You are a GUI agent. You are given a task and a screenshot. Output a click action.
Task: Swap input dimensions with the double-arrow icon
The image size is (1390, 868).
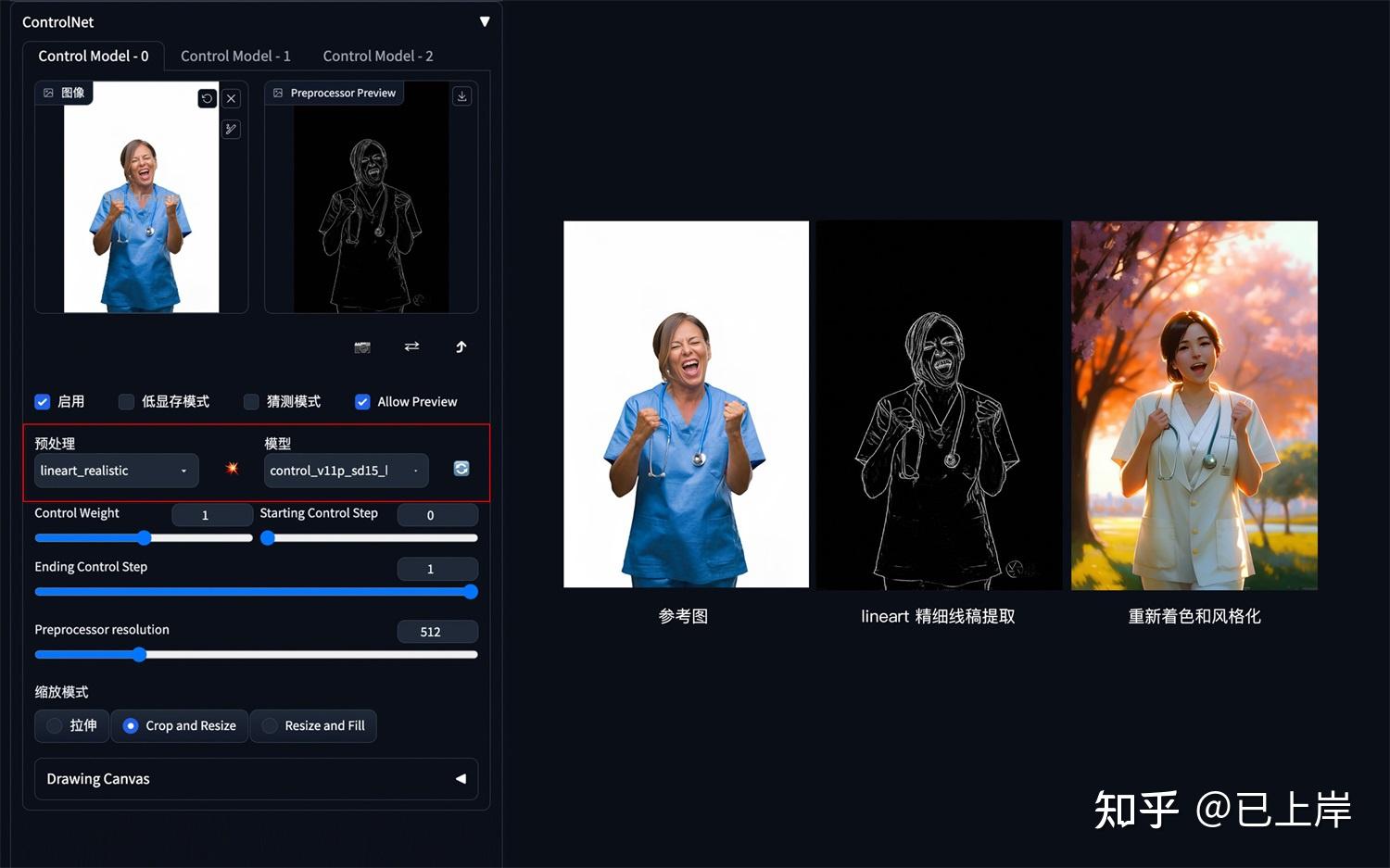pos(411,346)
